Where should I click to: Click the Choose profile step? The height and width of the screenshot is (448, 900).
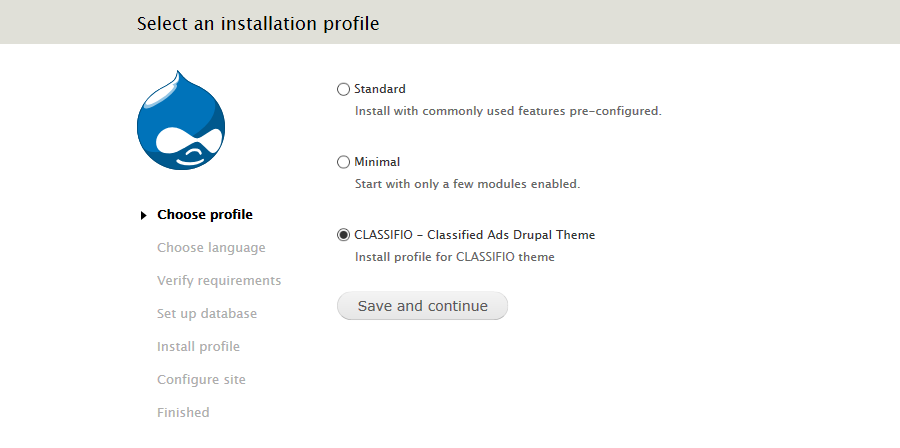(x=205, y=215)
